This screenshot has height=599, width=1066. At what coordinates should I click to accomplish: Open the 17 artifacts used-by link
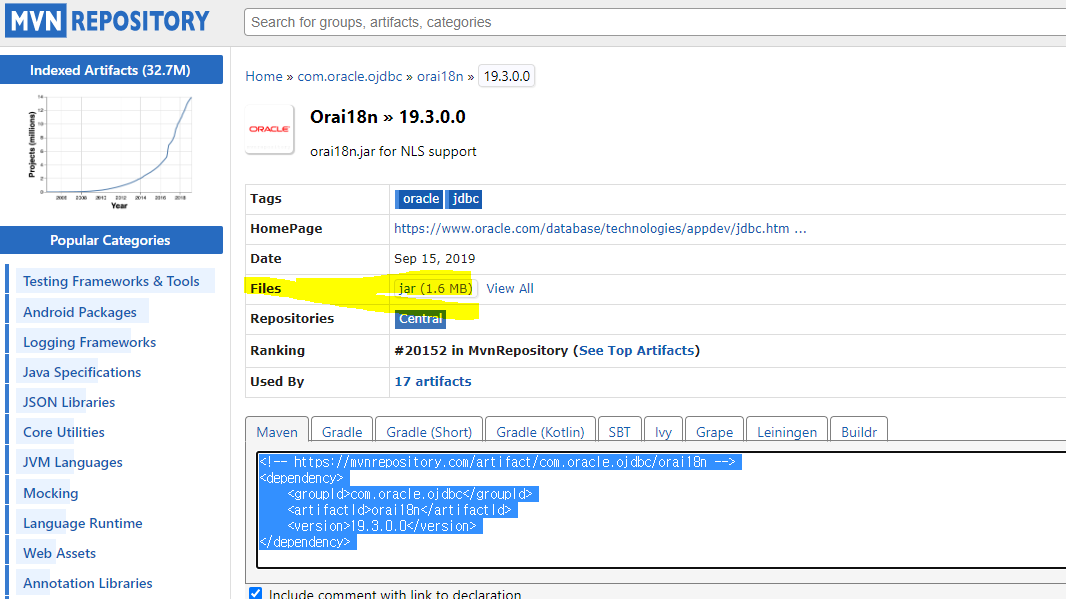433,381
